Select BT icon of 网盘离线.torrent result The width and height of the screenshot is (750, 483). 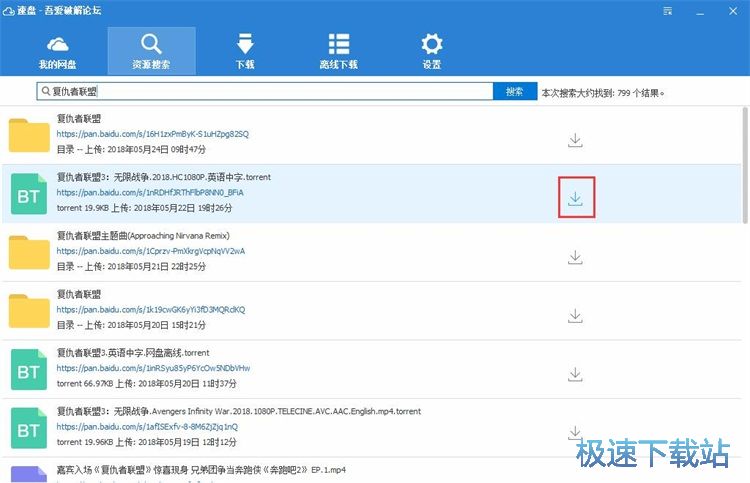coord(29,369)
